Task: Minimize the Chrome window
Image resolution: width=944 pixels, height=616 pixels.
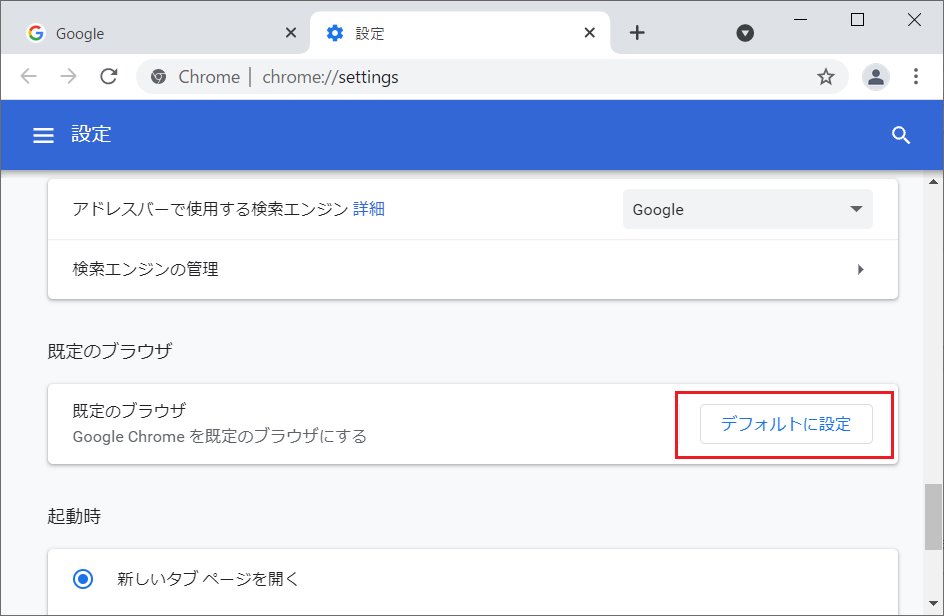Action: point(800,20)
